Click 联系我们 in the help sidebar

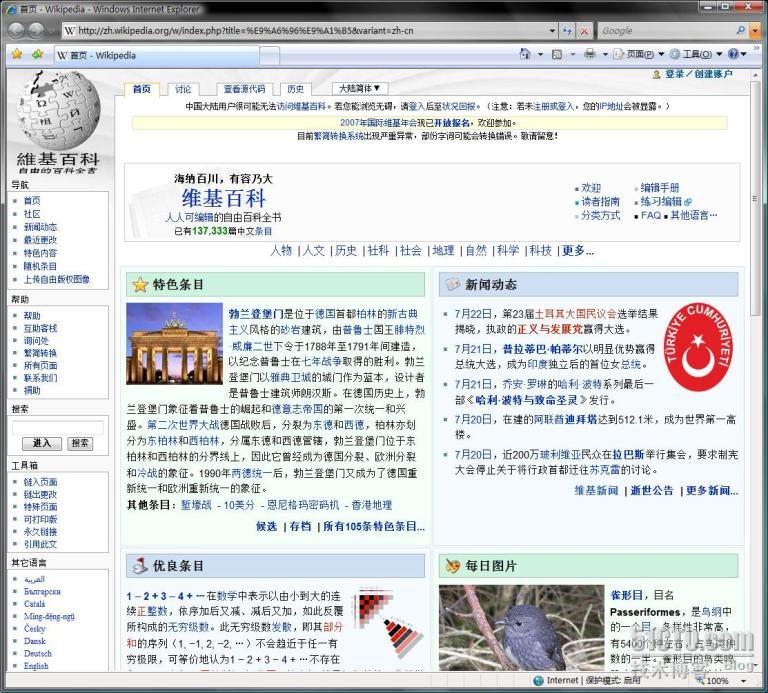(x=40, y=378)
